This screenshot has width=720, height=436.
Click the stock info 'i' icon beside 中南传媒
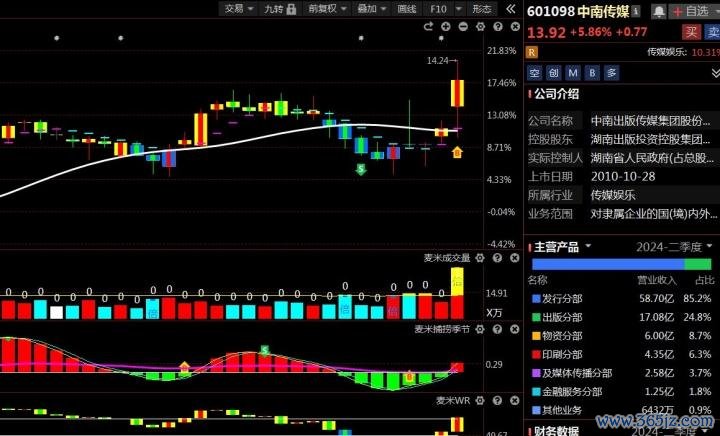pyautogui.click(x=636, y=11)
